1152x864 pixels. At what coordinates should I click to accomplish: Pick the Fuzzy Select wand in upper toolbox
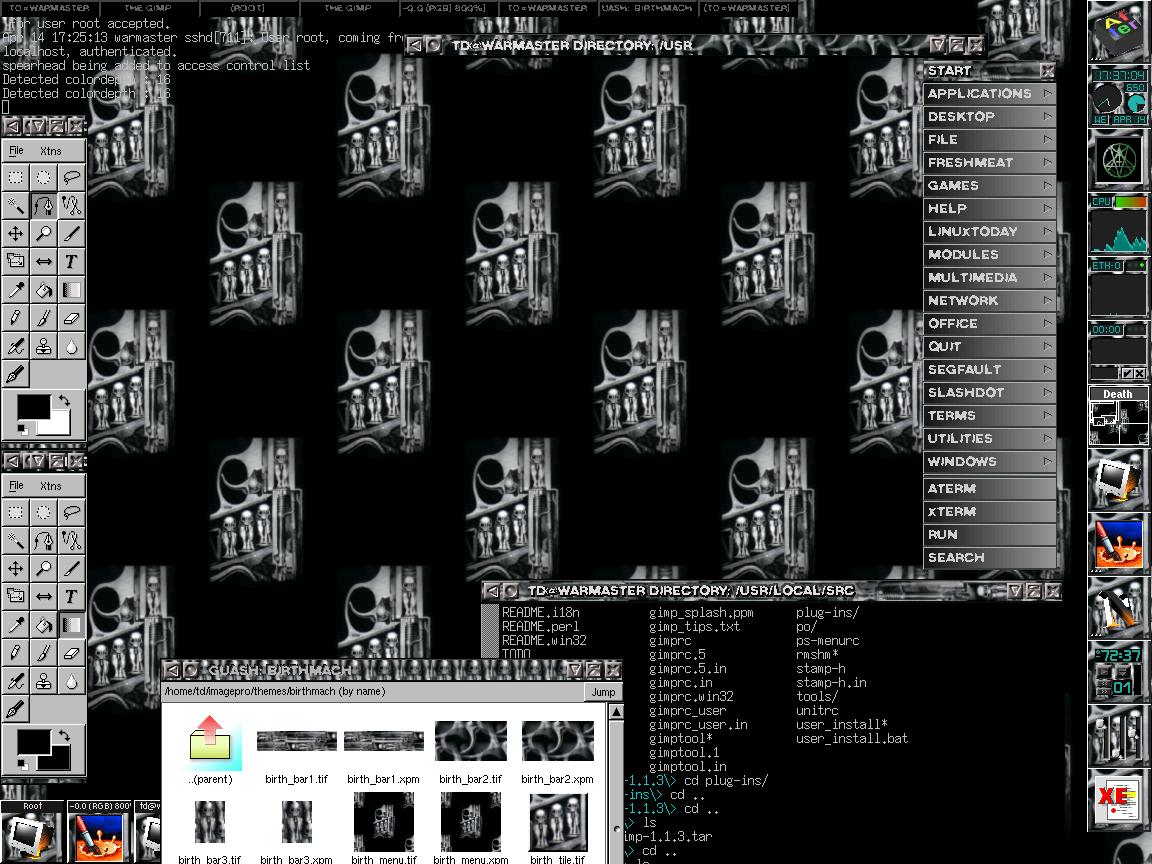point(16,206)
